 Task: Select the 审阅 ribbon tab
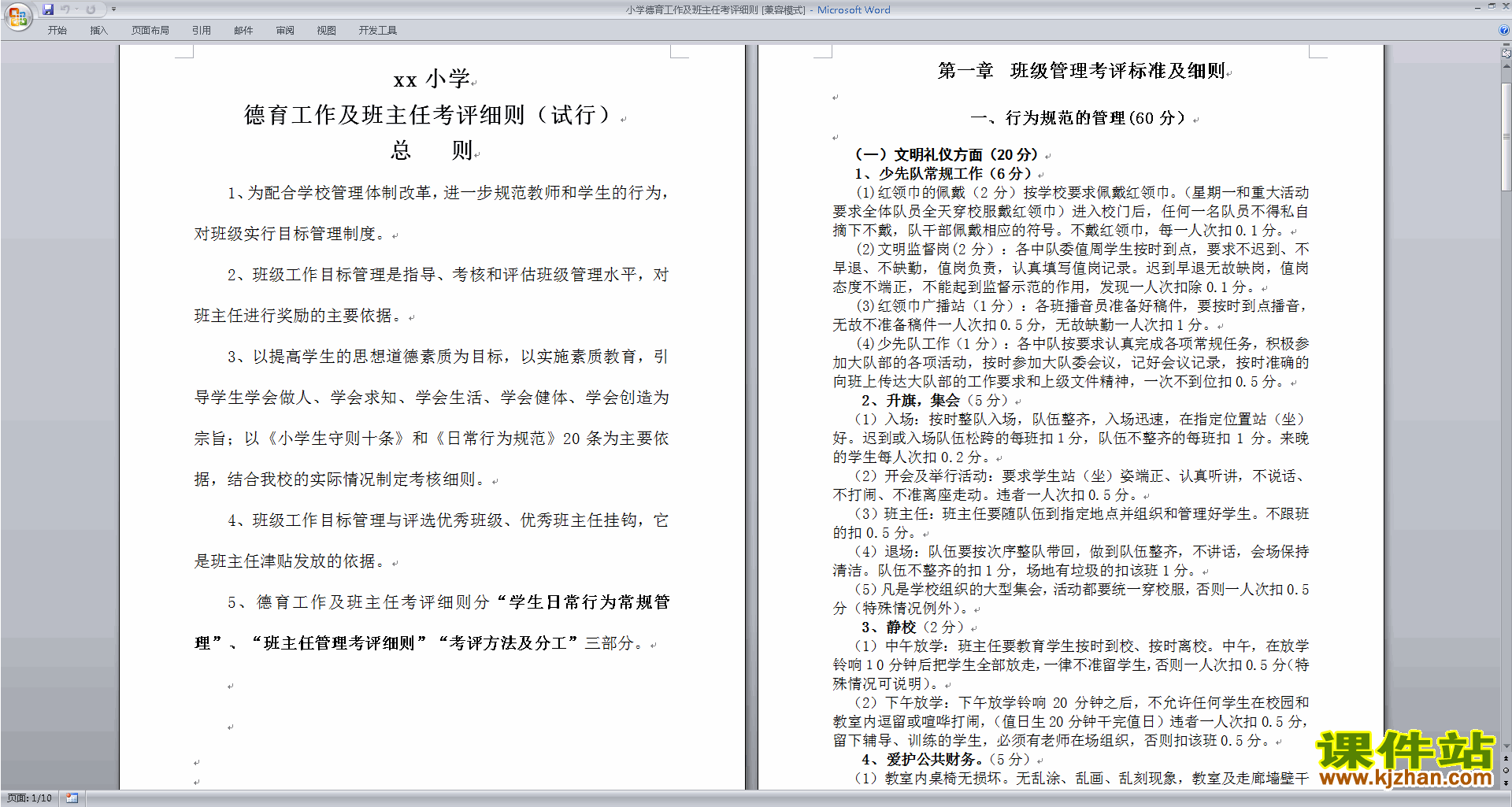285,30
